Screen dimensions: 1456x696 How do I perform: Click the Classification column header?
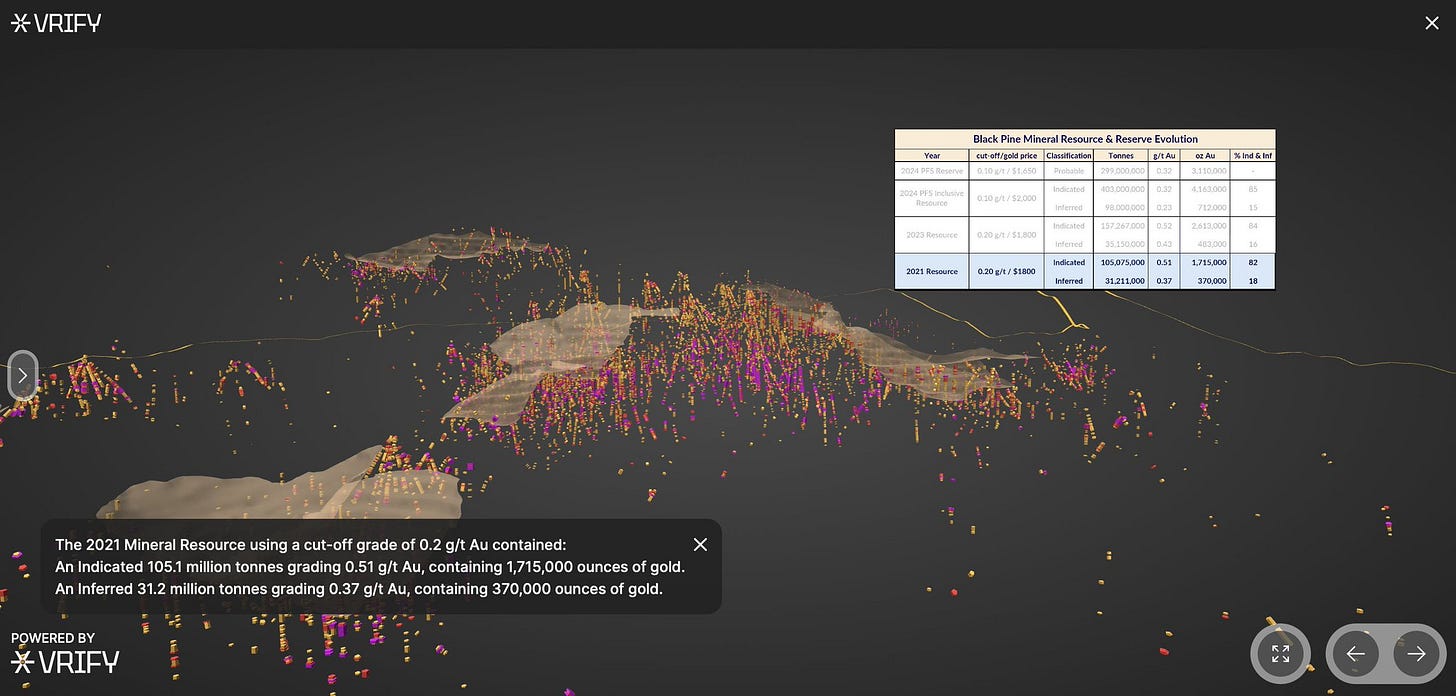[1068, 156]
